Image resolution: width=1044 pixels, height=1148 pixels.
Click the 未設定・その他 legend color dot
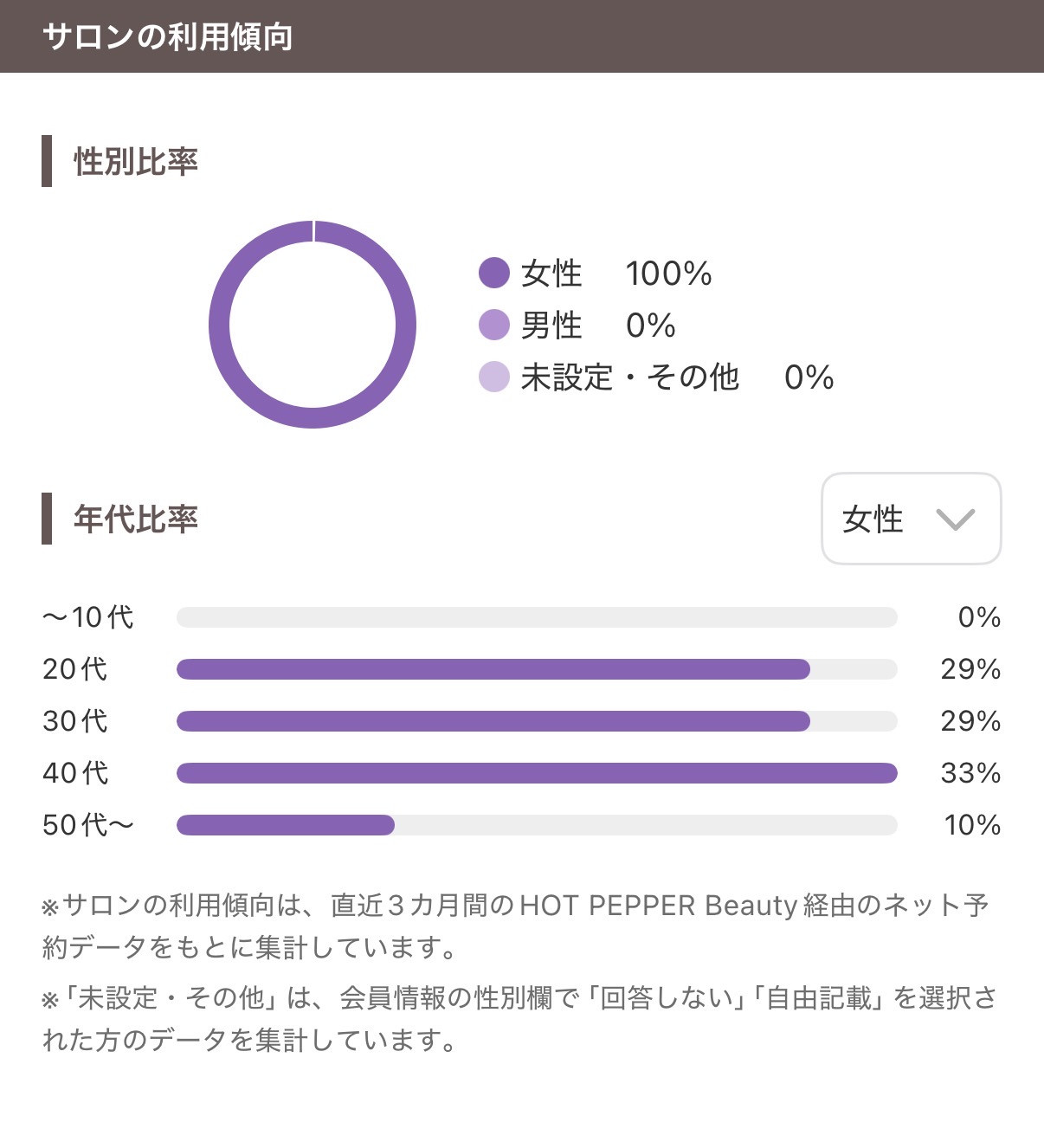pos(493,377)
